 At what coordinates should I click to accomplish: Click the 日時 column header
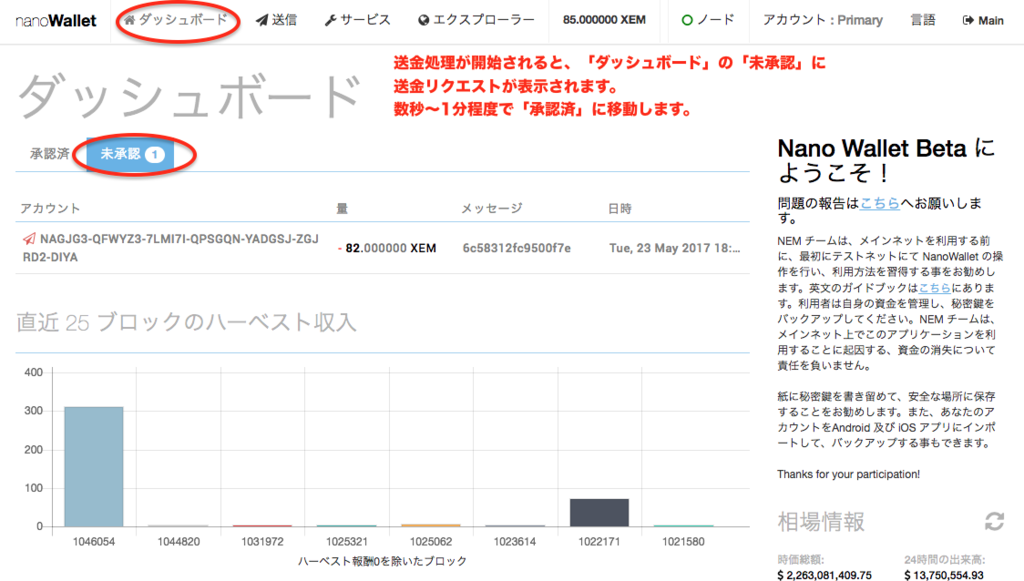tap(620, 209)
